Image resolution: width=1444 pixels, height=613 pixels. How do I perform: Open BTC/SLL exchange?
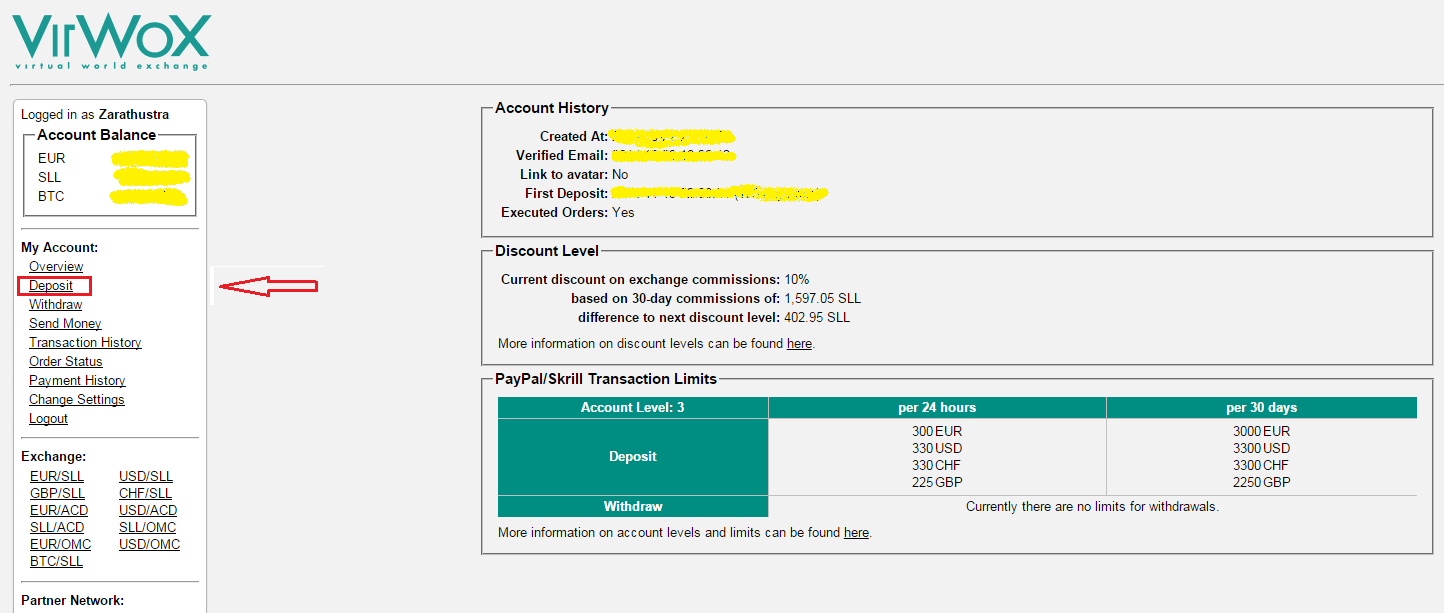pyautogui.click(x=56, y=561)
